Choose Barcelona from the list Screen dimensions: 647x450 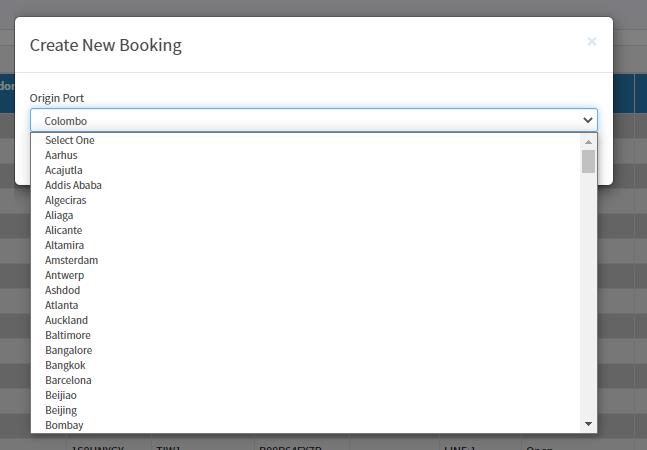pos(306,380)
